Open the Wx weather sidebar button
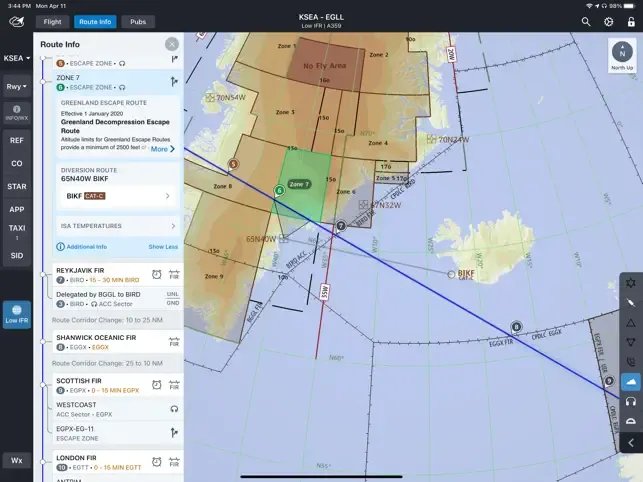 tap(17, 461)
